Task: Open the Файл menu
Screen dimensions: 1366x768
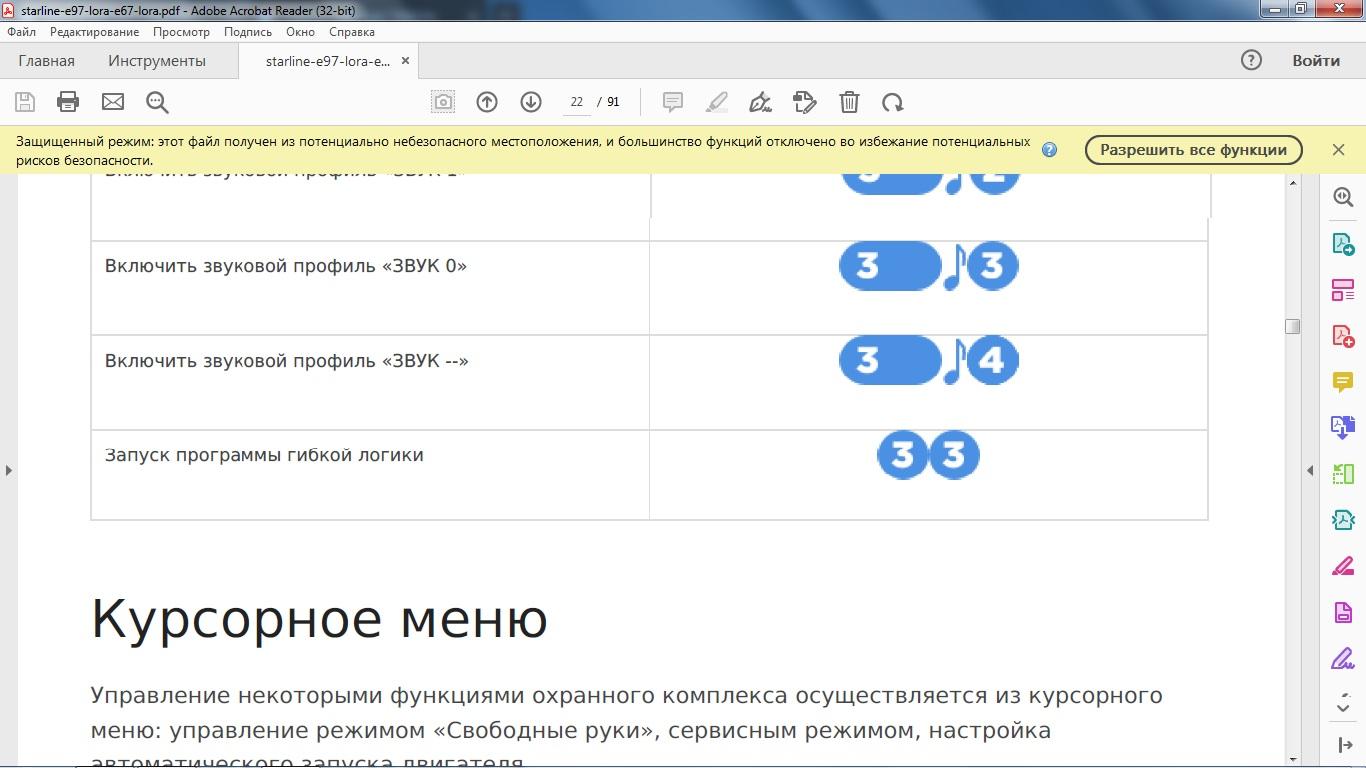Action: (x=21, y=32)
